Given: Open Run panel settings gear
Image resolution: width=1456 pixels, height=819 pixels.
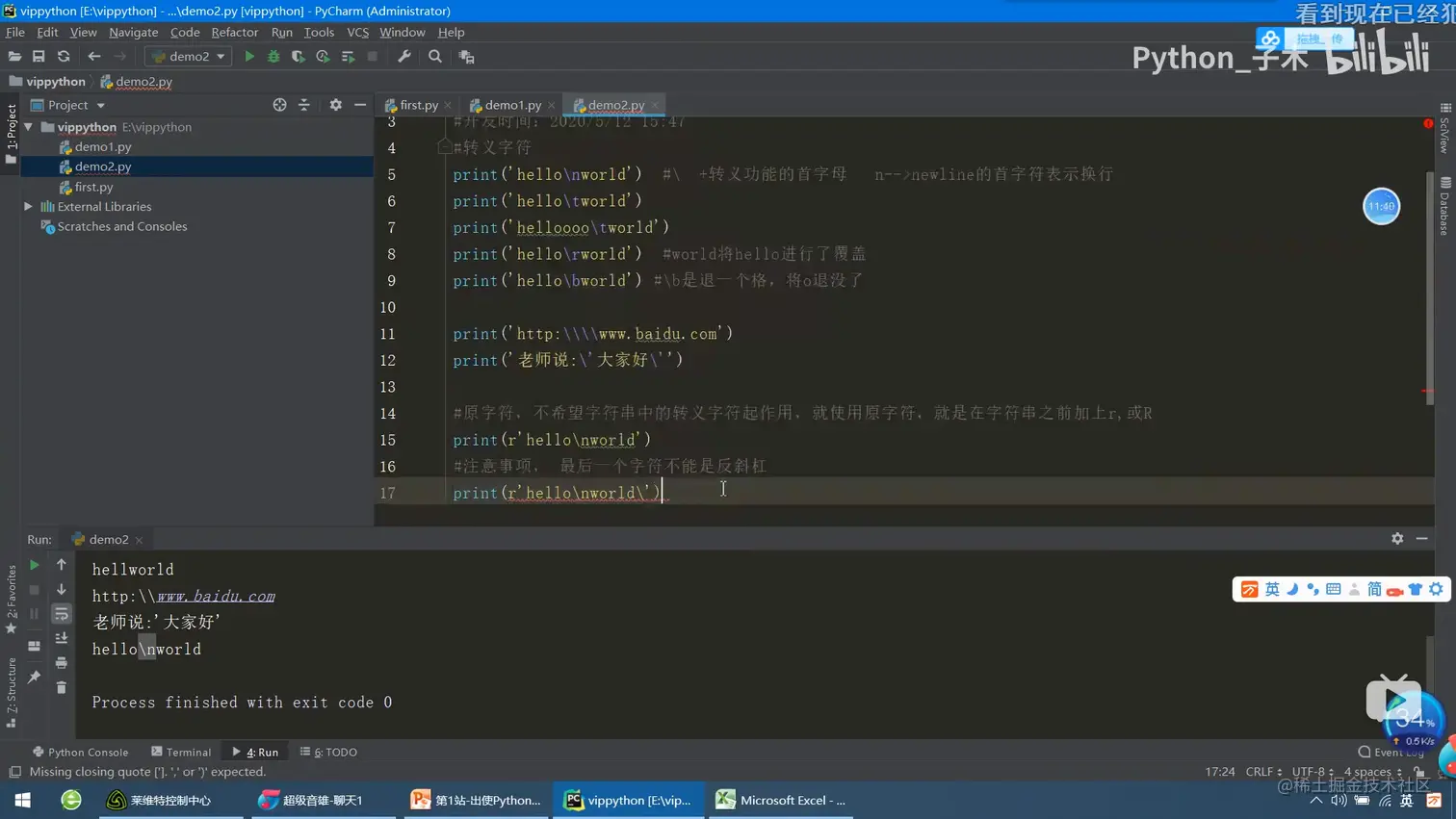Looking at the screenshot, I should pos(1397,539).
